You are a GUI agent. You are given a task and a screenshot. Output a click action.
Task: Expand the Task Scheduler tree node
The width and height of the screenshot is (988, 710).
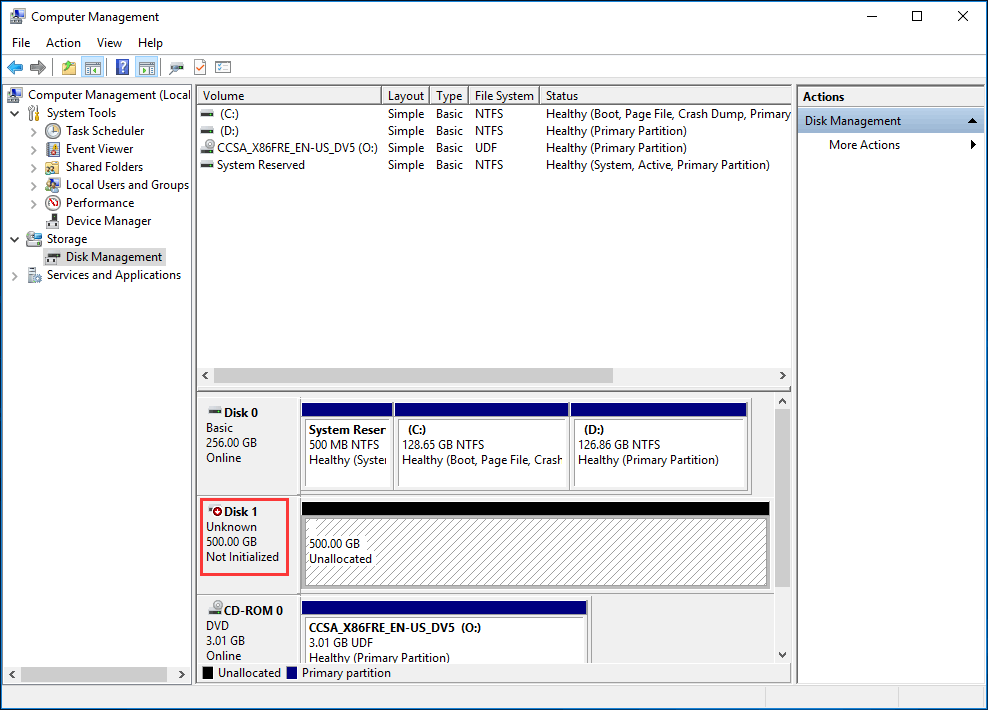coord(34,131)
